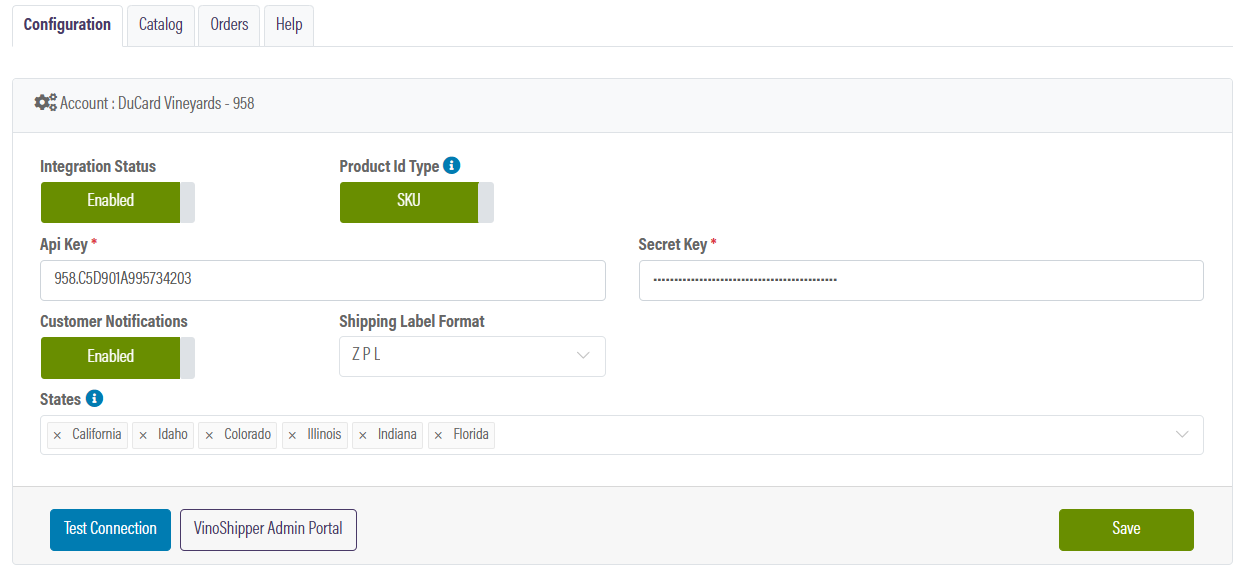Viewport: 1239px width, 568px height.
Task: Click the Test Connection button
Action: [110, 529]
